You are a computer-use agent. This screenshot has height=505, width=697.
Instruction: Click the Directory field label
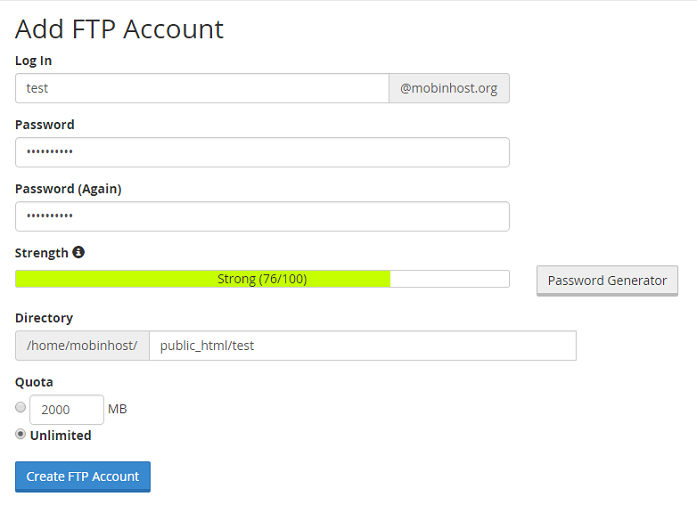click(44, 318)
